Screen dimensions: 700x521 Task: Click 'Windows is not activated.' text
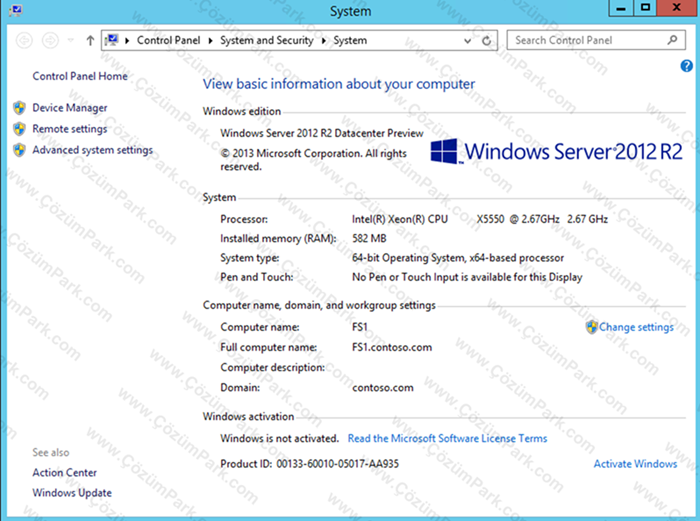(x=279, y=438)
